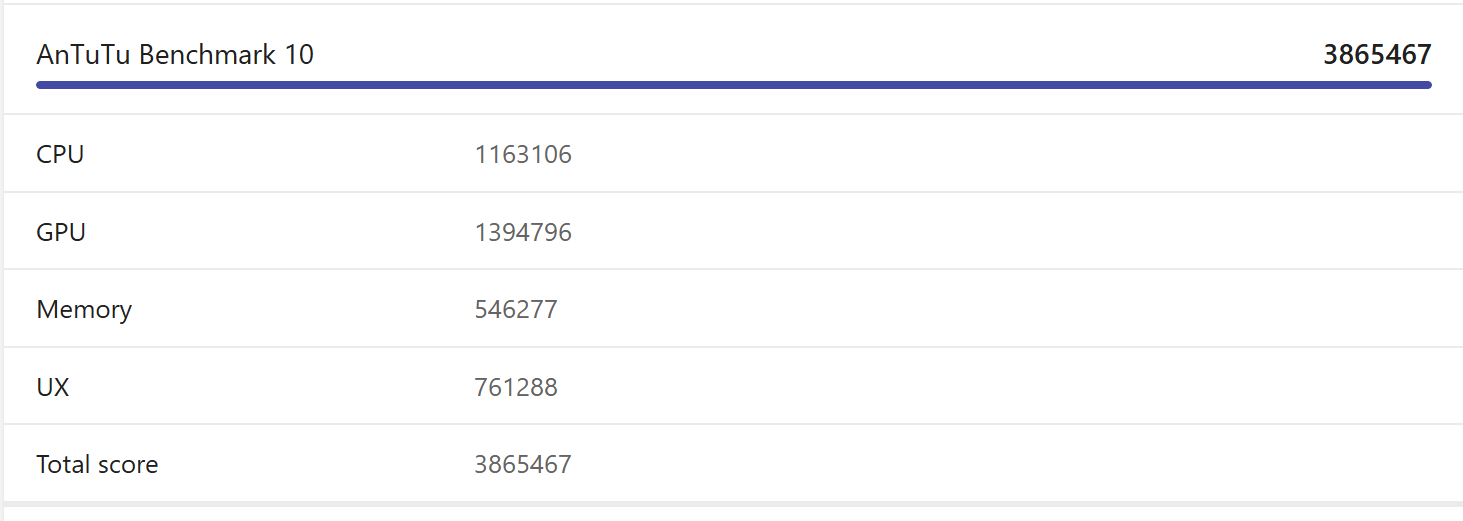Screen dimensions: 1463x521
Task: Click the word "Benchmark" in the heading
Action: [207, 55]
